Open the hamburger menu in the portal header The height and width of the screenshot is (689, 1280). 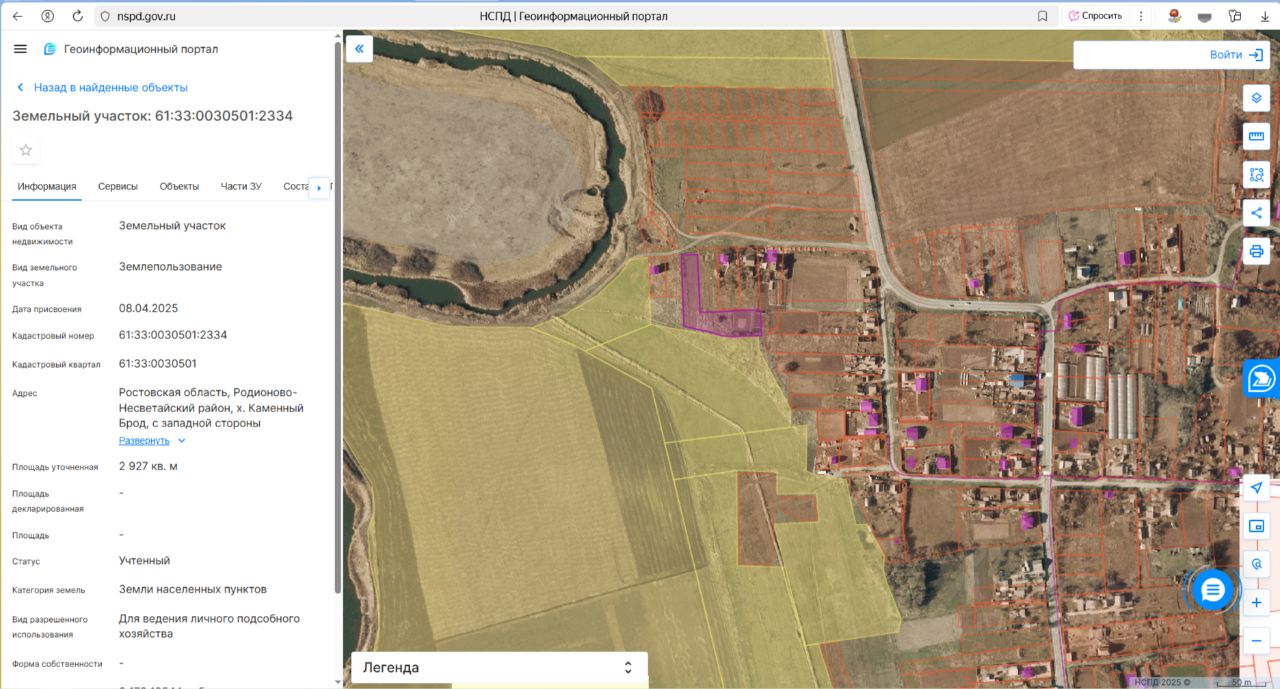[20, 49]
